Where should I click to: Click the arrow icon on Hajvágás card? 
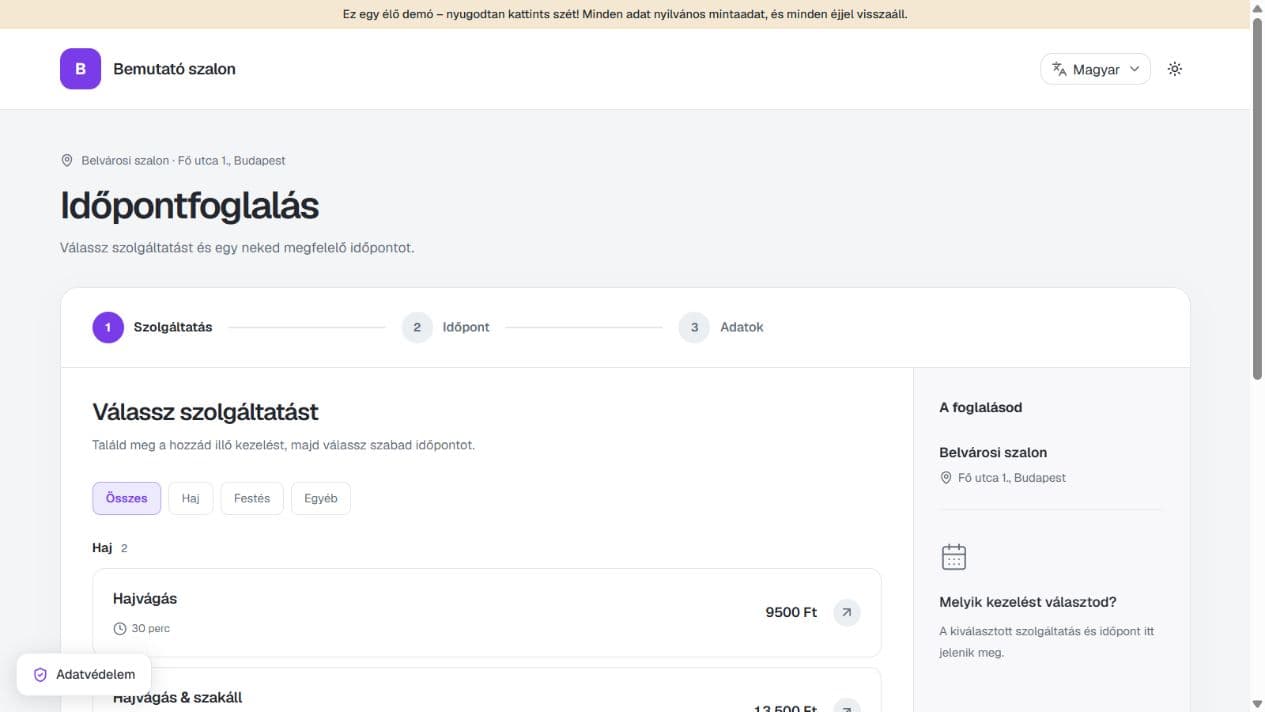847,612
